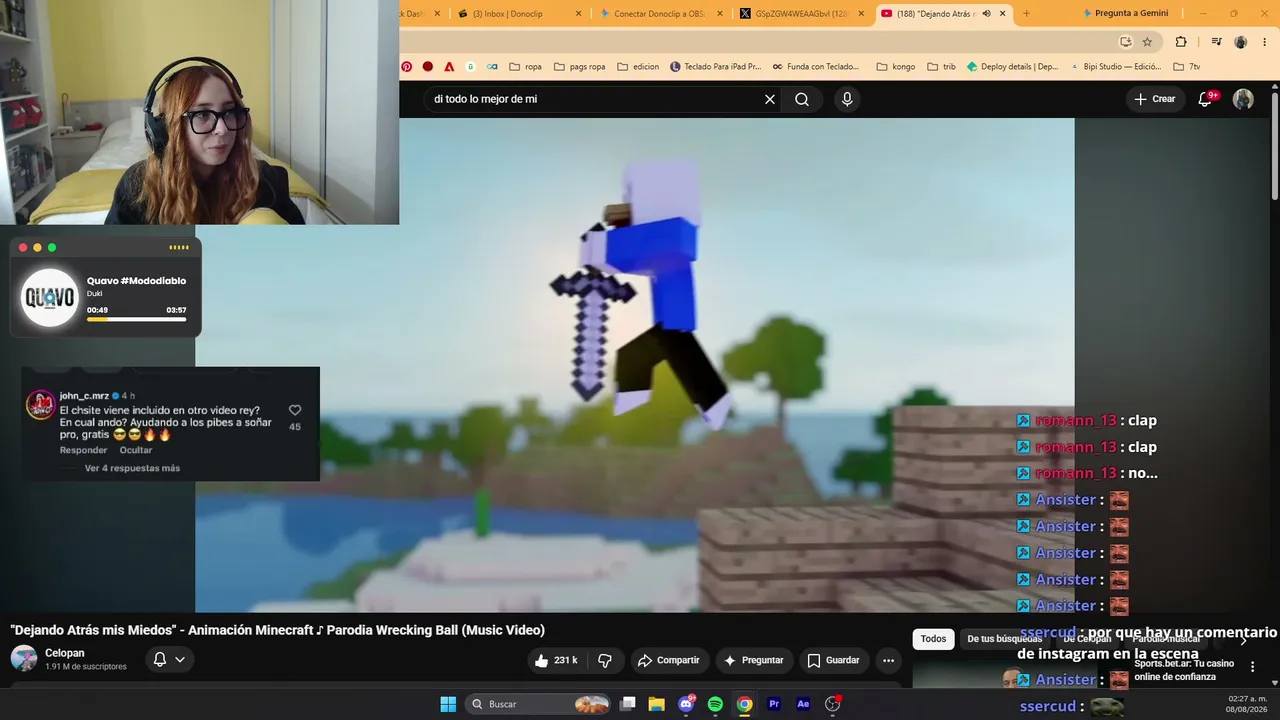Open a new Chrome tab
The width and height of the screenshot is (1280, 720).
tap(1026, 14)
